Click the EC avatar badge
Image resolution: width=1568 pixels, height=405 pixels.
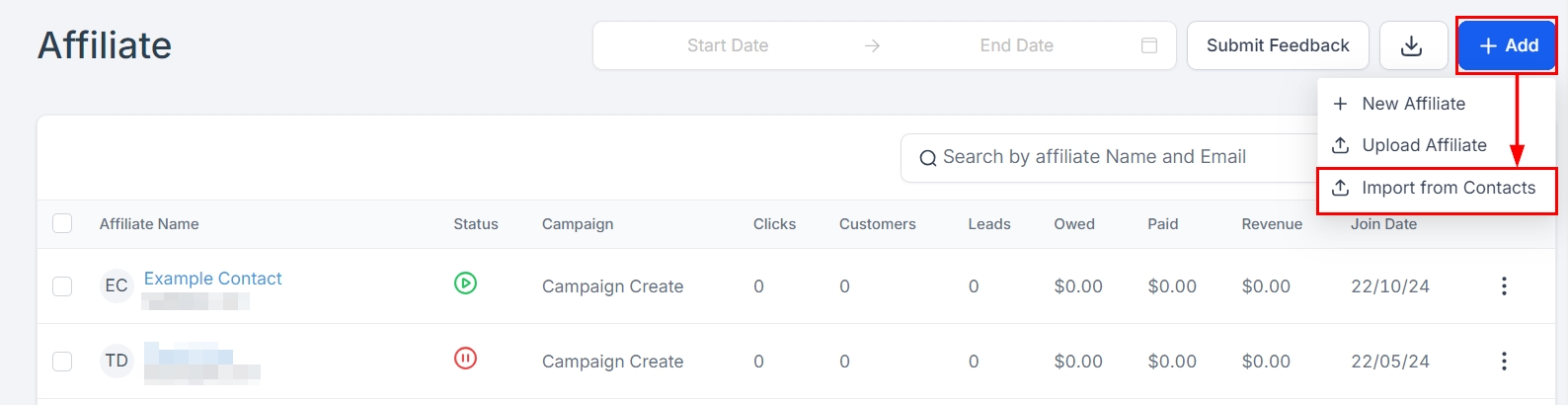pos(117,285)
